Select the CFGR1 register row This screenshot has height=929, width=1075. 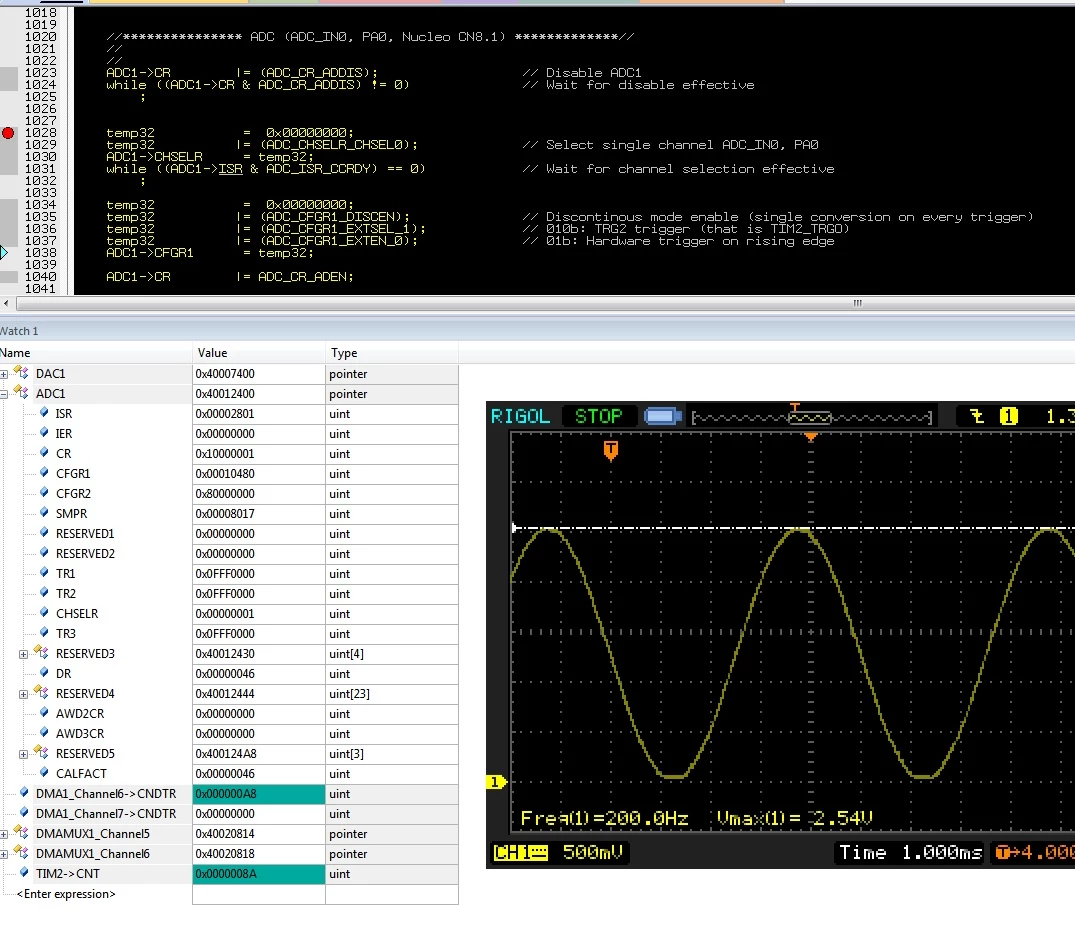(229, 473)
